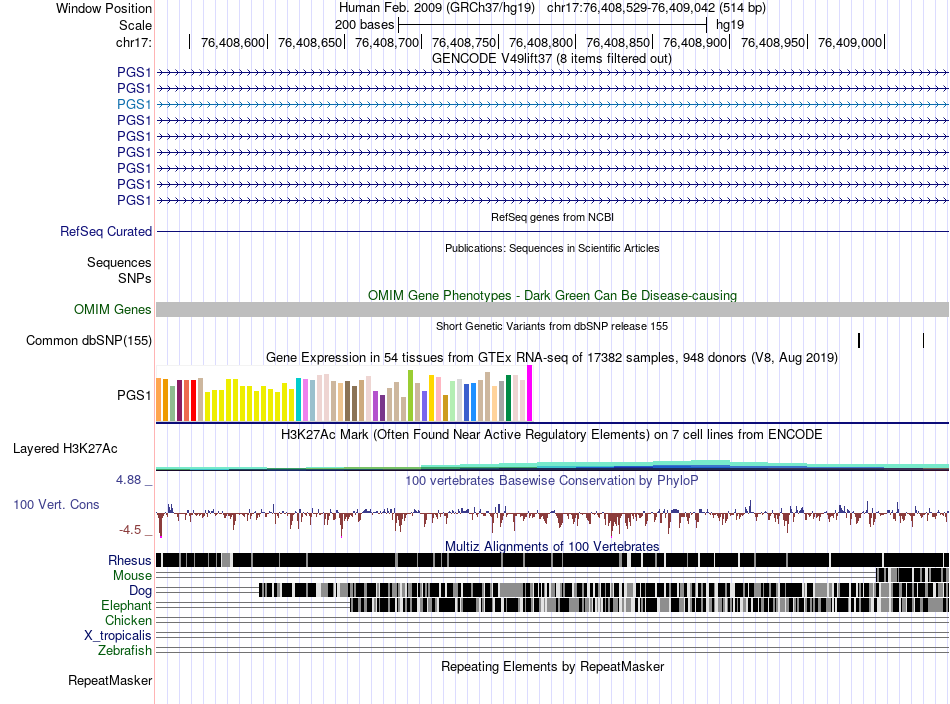Open RefSeq genes from NCBI title

point(552,217)
